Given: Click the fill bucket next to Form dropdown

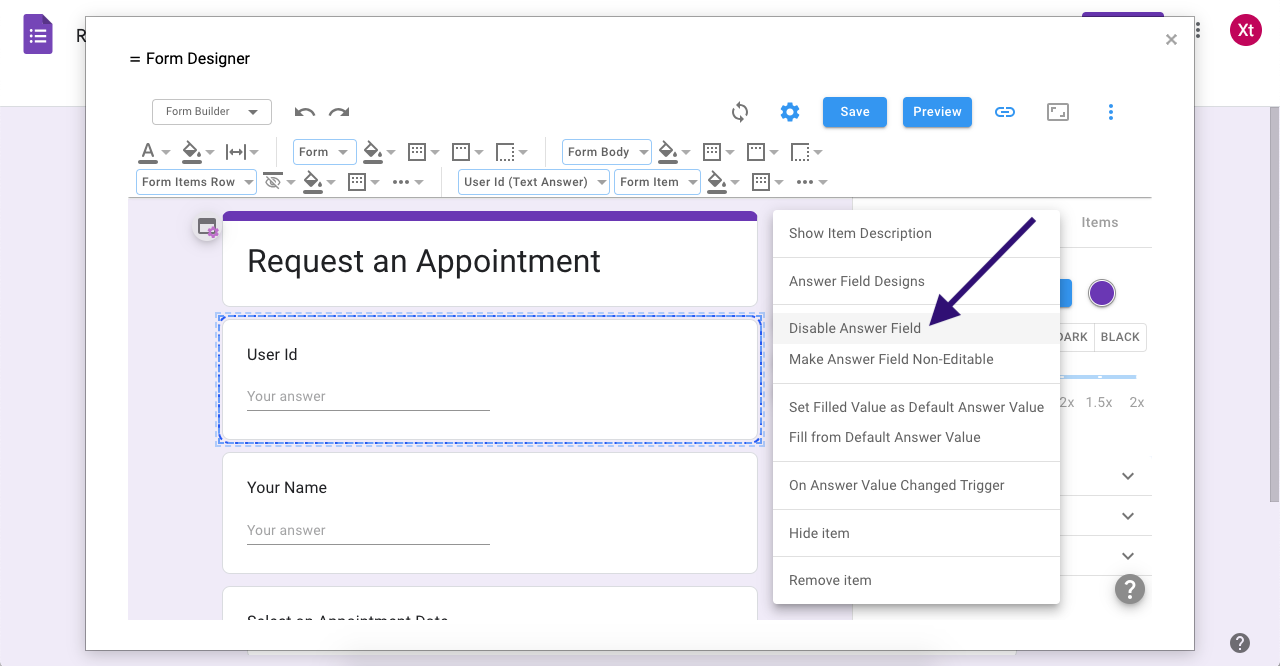Looking at the screenshot, I should point(373,152).
